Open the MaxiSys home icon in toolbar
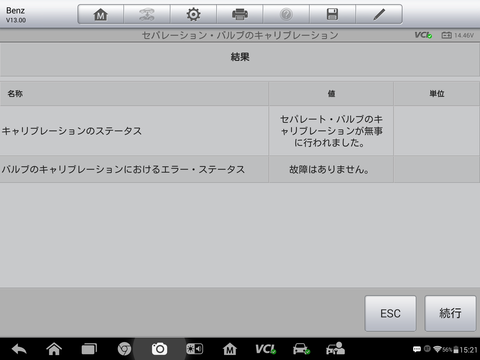 pos(100,14)
